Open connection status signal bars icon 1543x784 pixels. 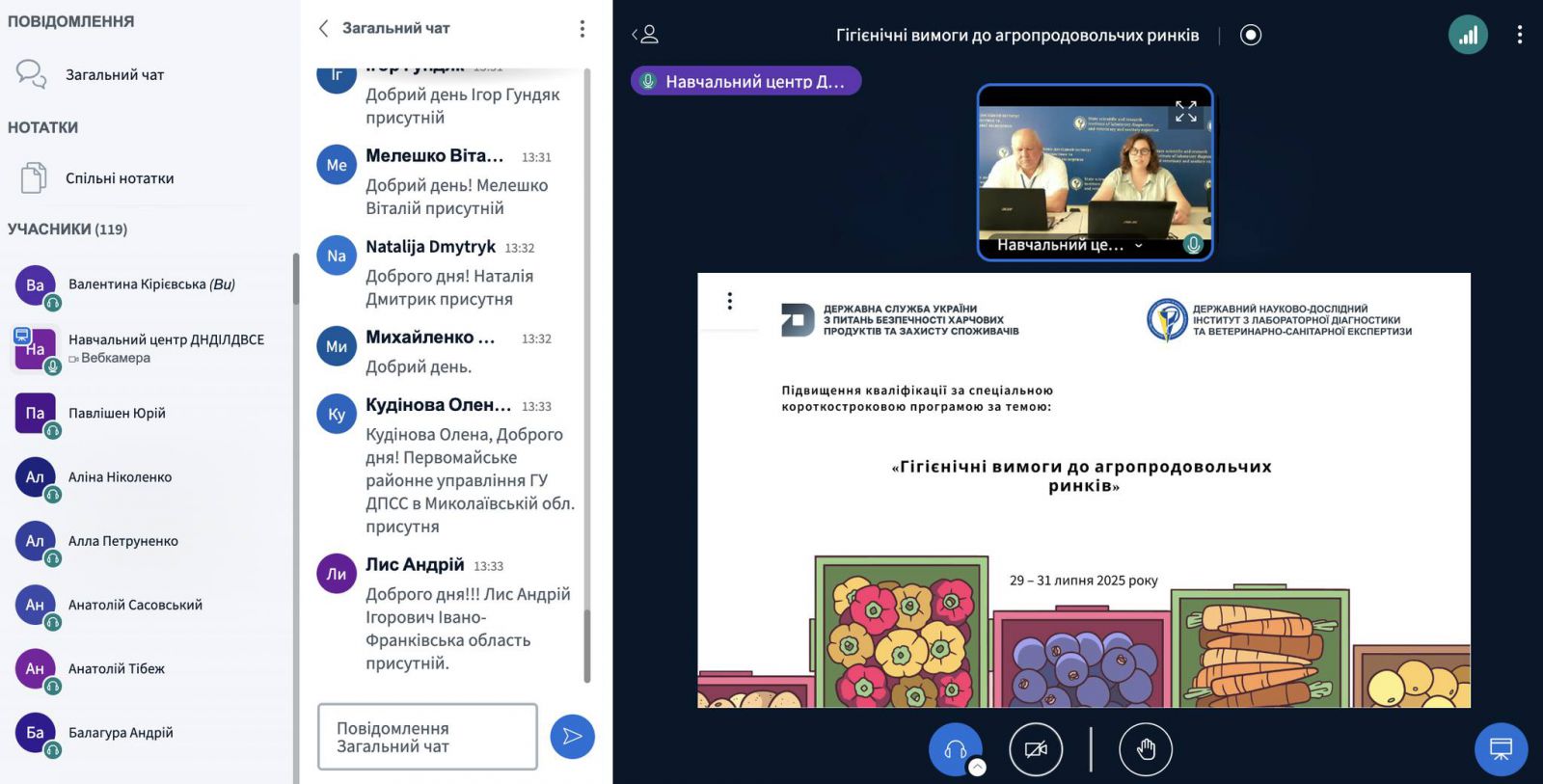pyautogui.click(x=1468, y=36)
